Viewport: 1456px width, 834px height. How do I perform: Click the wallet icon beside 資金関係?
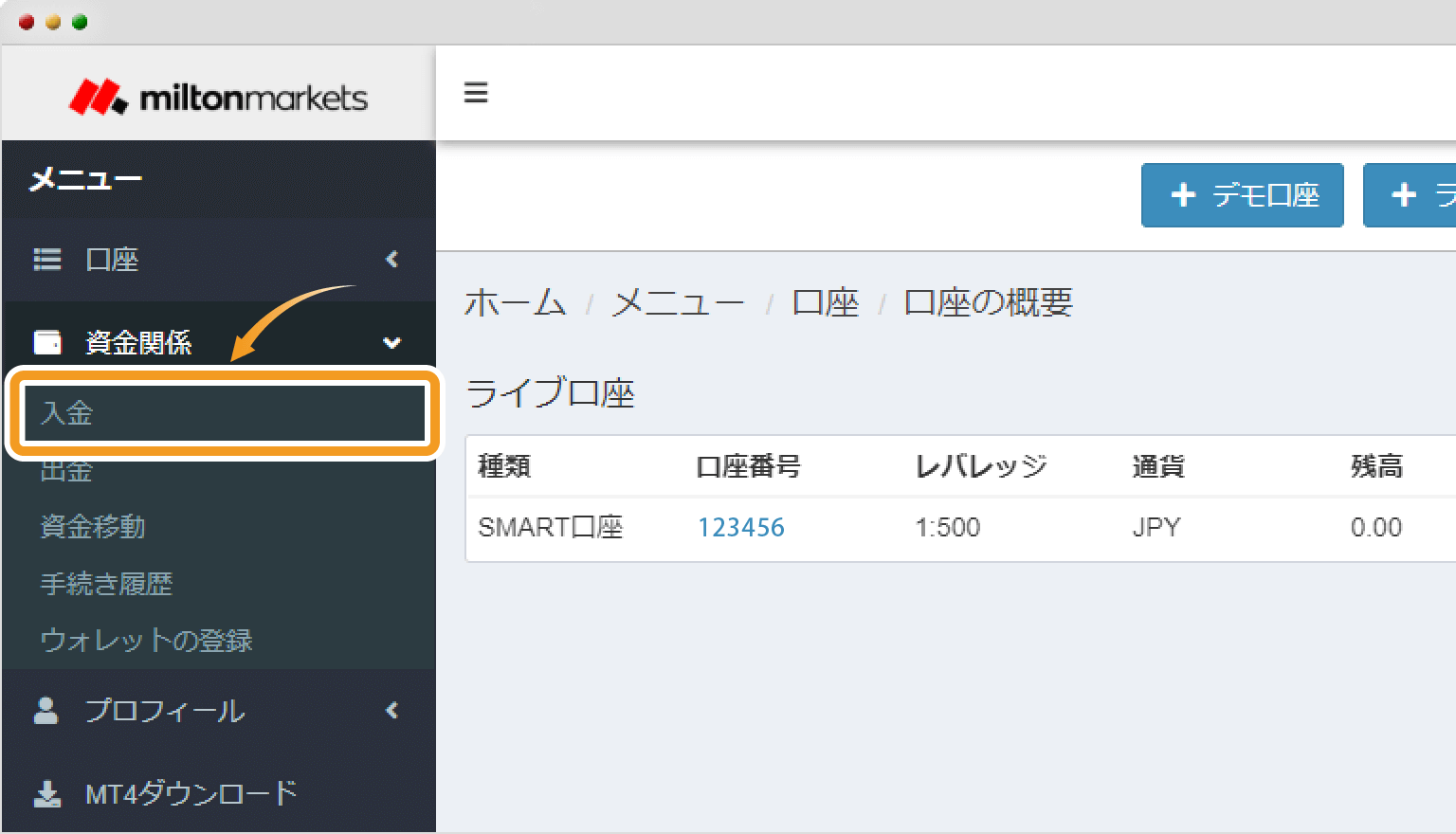click(x=47, y=341)
